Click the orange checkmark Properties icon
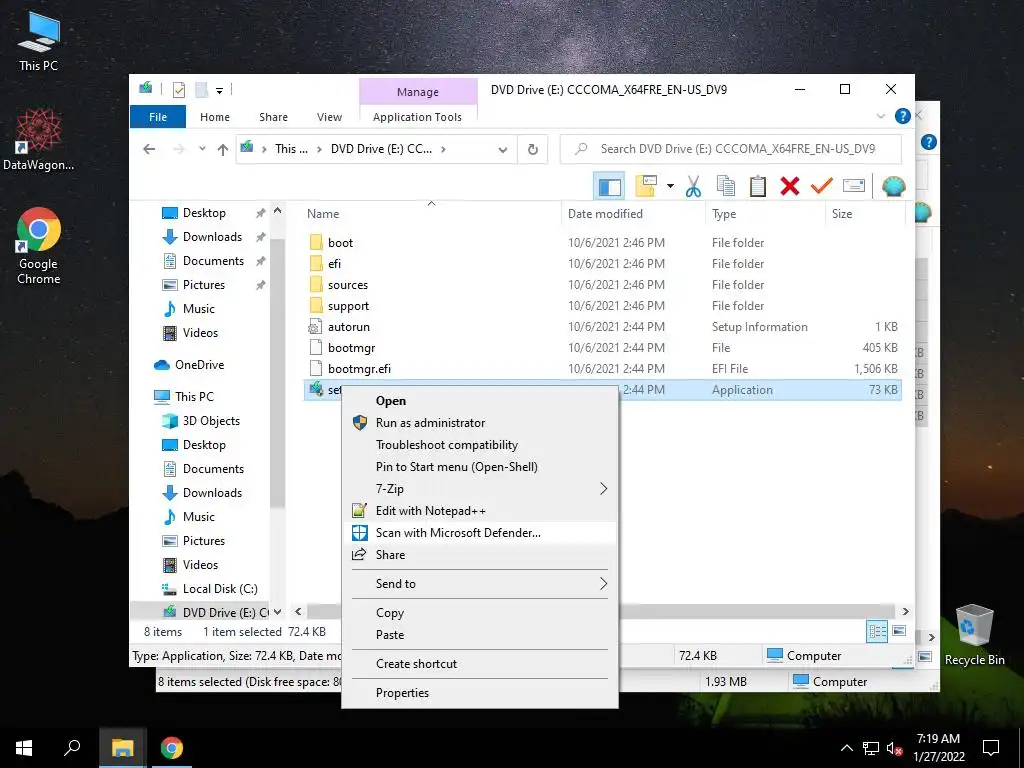This screenshot has height=768, width=1024. coord(821,186)
